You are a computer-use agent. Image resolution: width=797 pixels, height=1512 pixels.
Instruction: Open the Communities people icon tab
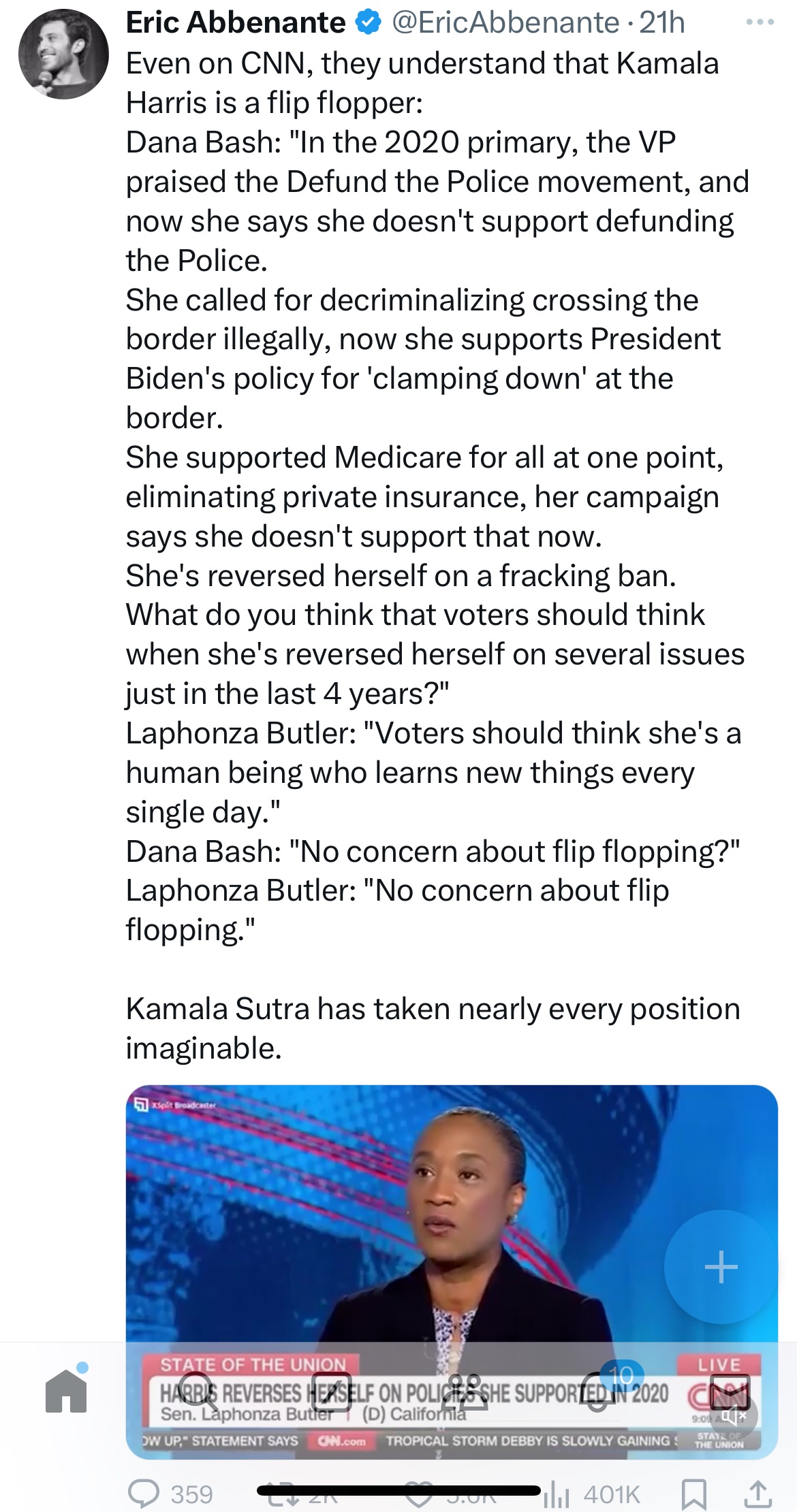pyautogui.click(x=465, y=1391)
